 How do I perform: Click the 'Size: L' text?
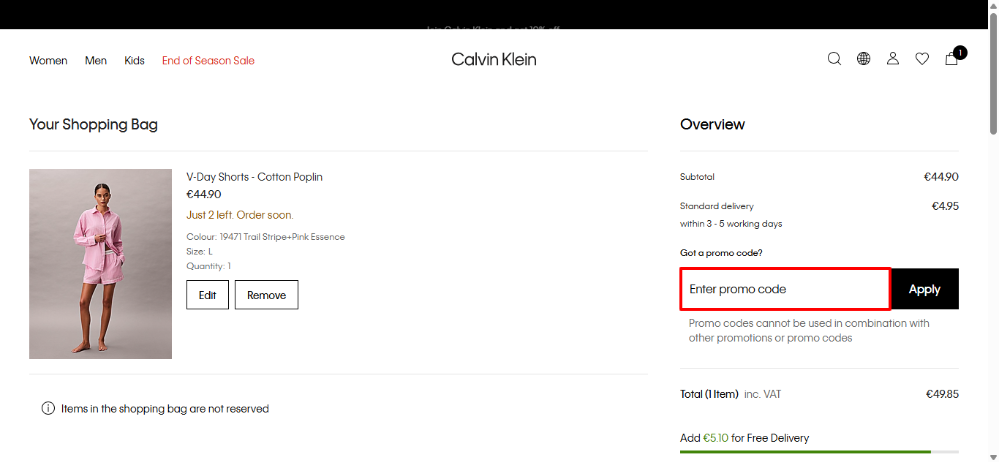click(x=199, y=252)
